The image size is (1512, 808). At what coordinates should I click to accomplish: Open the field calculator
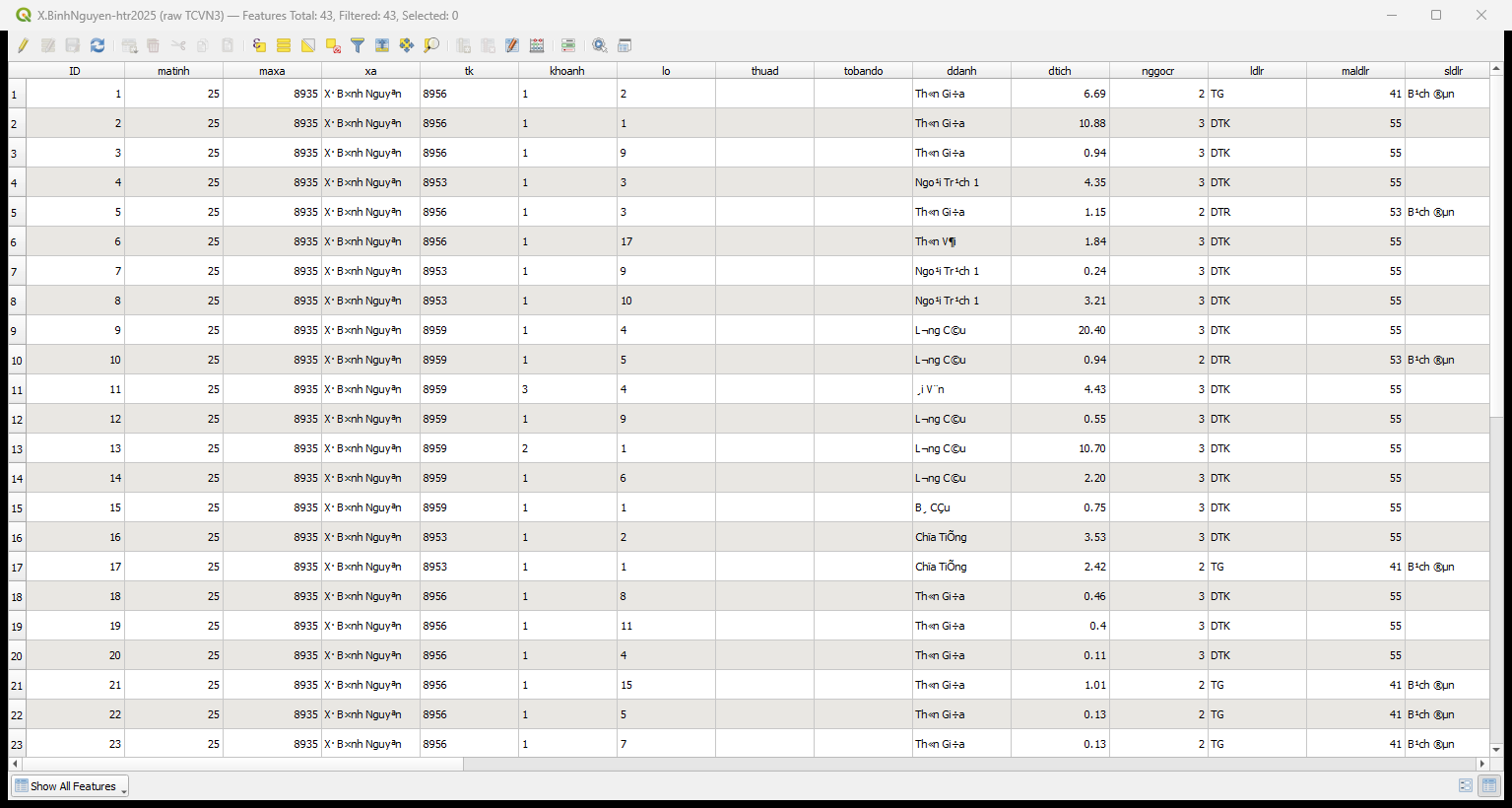click(537, 45)
